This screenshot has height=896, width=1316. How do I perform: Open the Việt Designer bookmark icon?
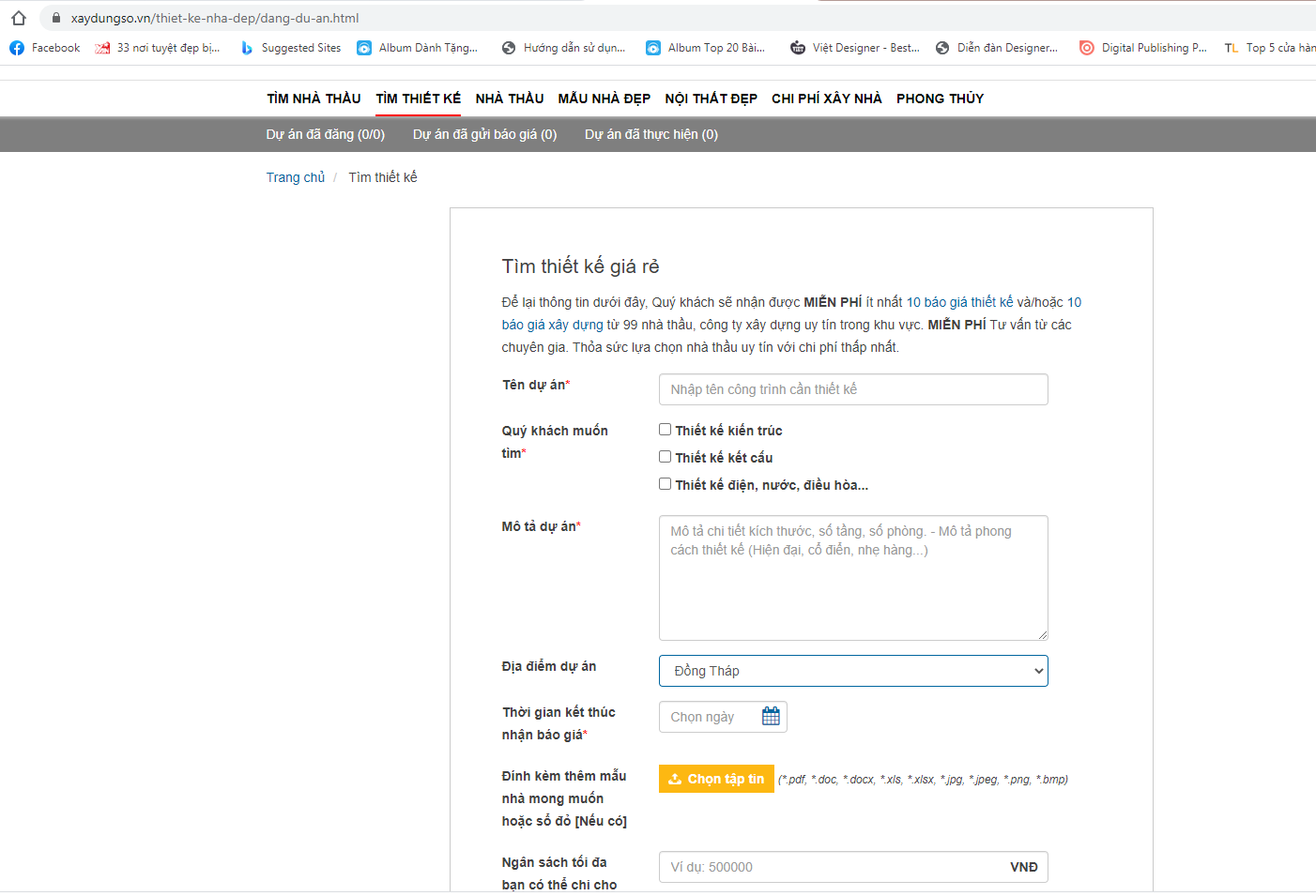pyautogui.click(x=798, y=48)
